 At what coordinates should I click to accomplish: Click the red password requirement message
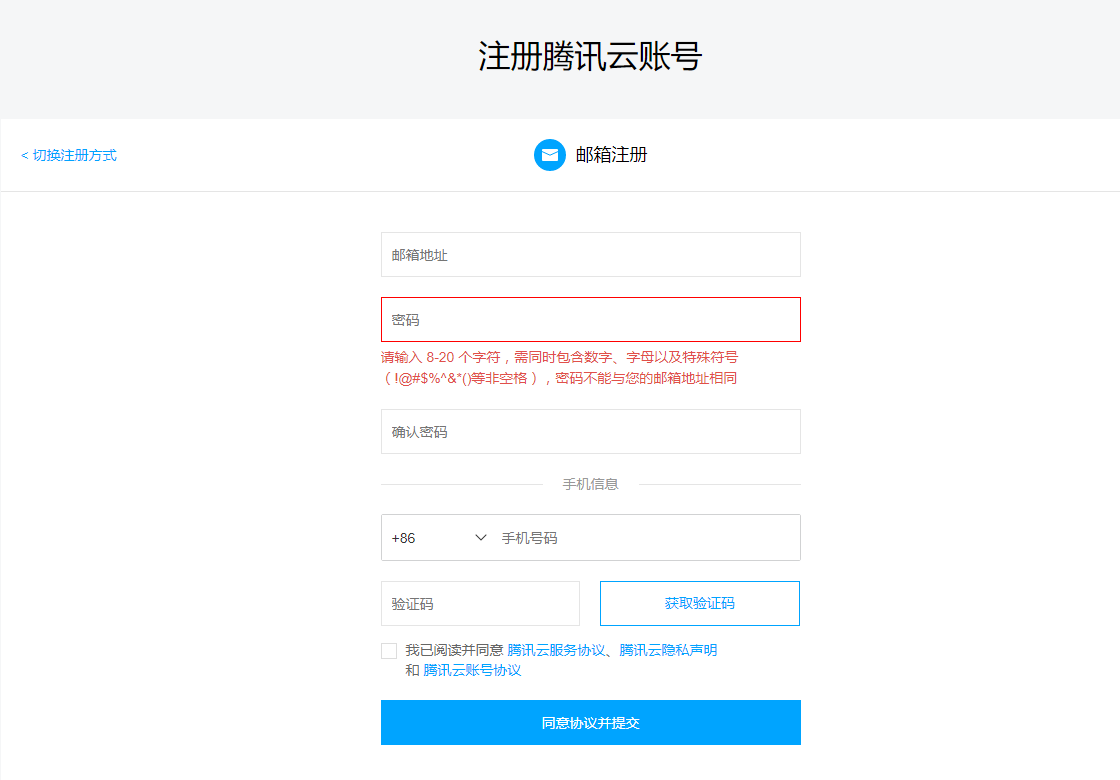point(560,367)
